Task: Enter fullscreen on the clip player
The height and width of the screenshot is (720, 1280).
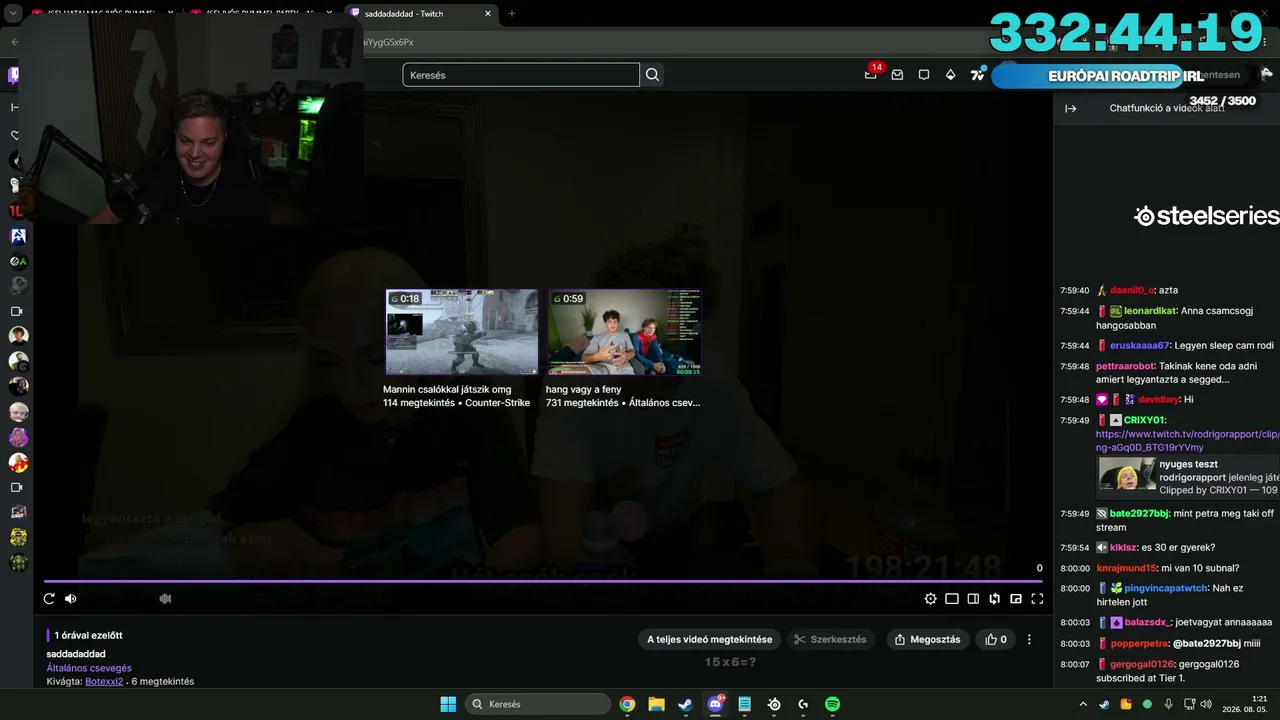Action: 1037,599
